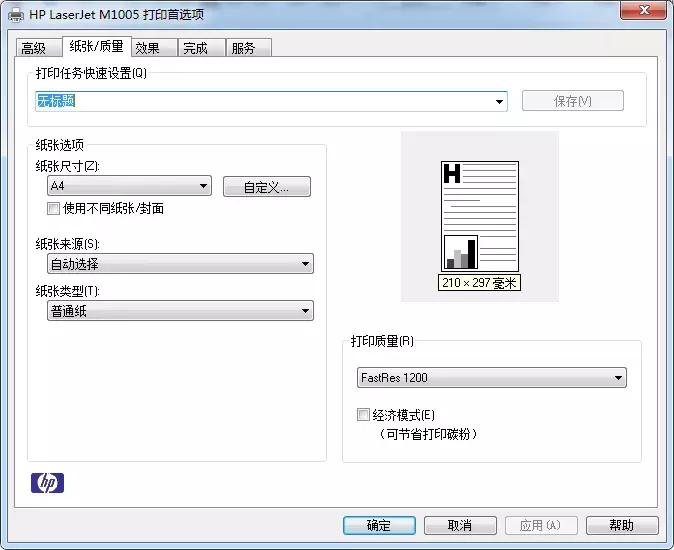Click the （可节省打印碳粉） description text
Screen dimensions: 674x550
[x=429, y=434]
